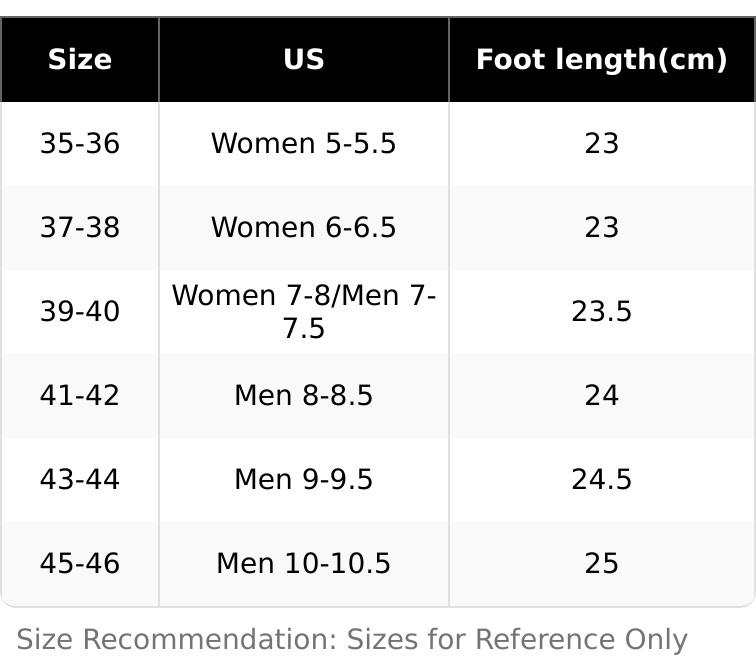This screenshot has width=756, height=672.
Task: Select the 45-46 size cell
Action: click(x=80, y=564)
